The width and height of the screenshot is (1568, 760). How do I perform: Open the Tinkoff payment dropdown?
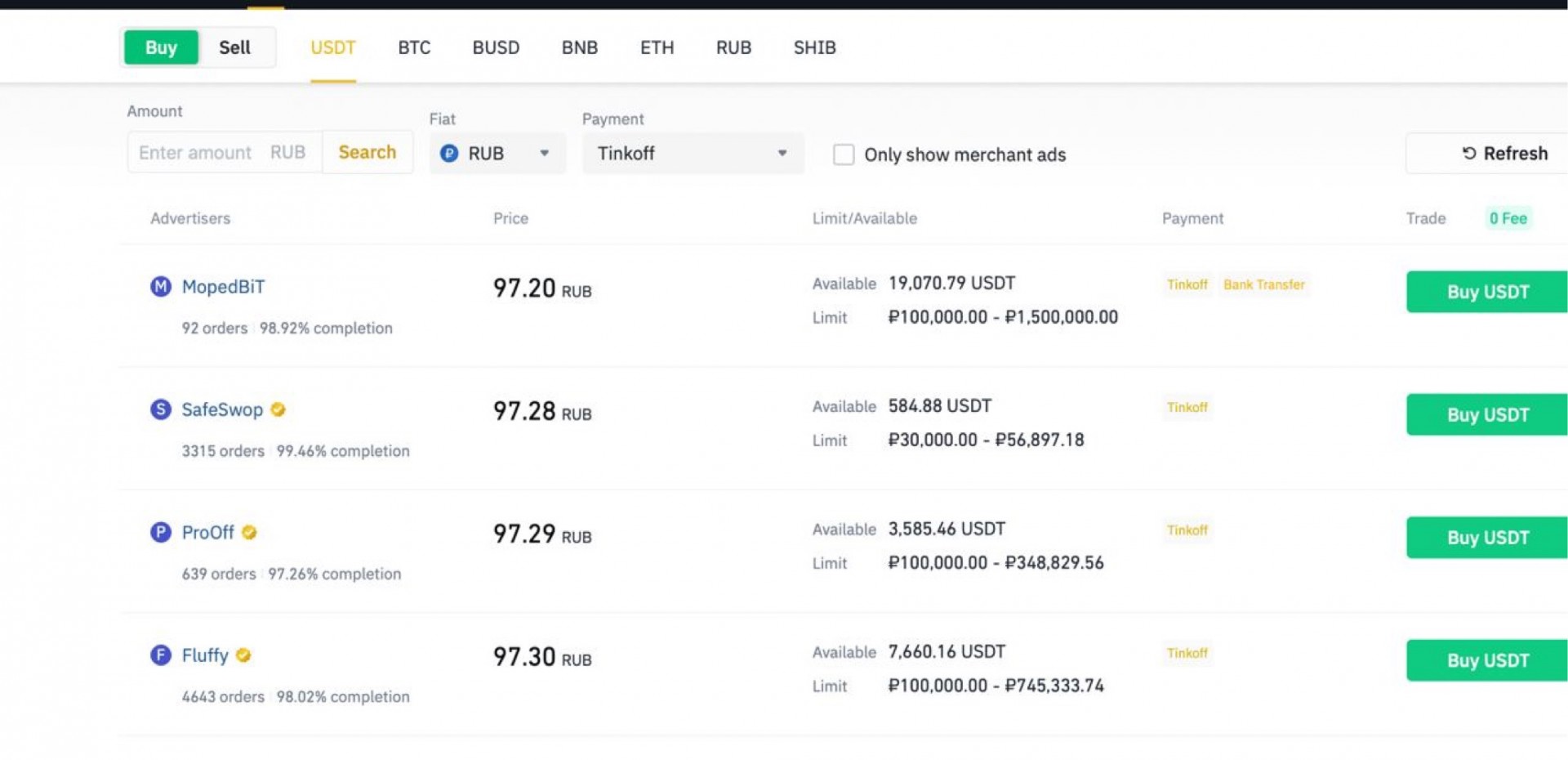click(x=693, y=153)
